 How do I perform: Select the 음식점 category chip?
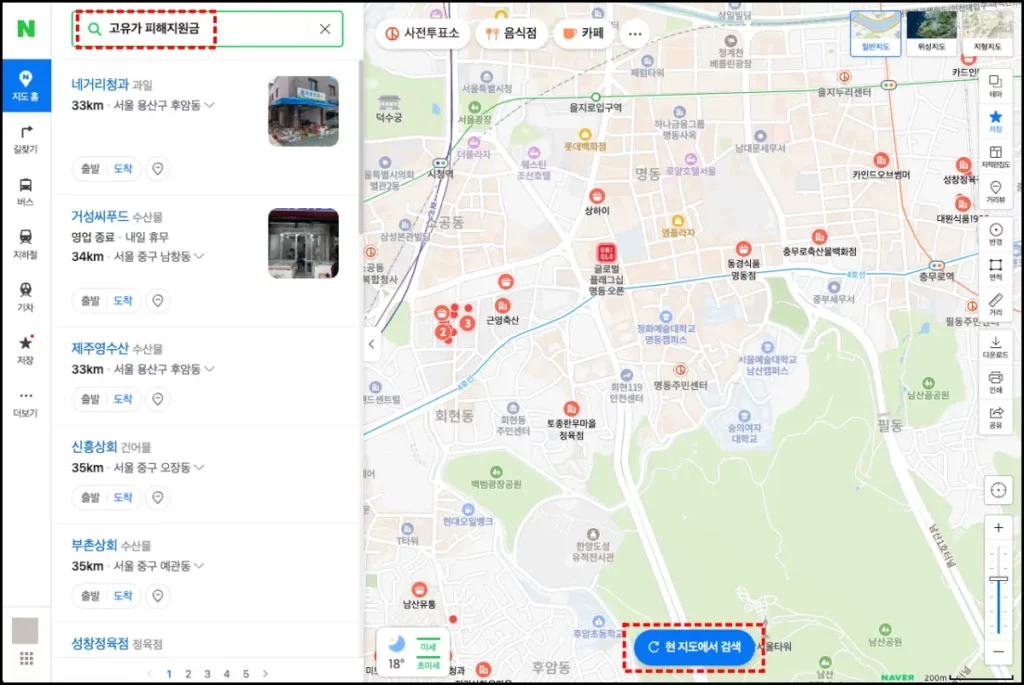(511, 33)
